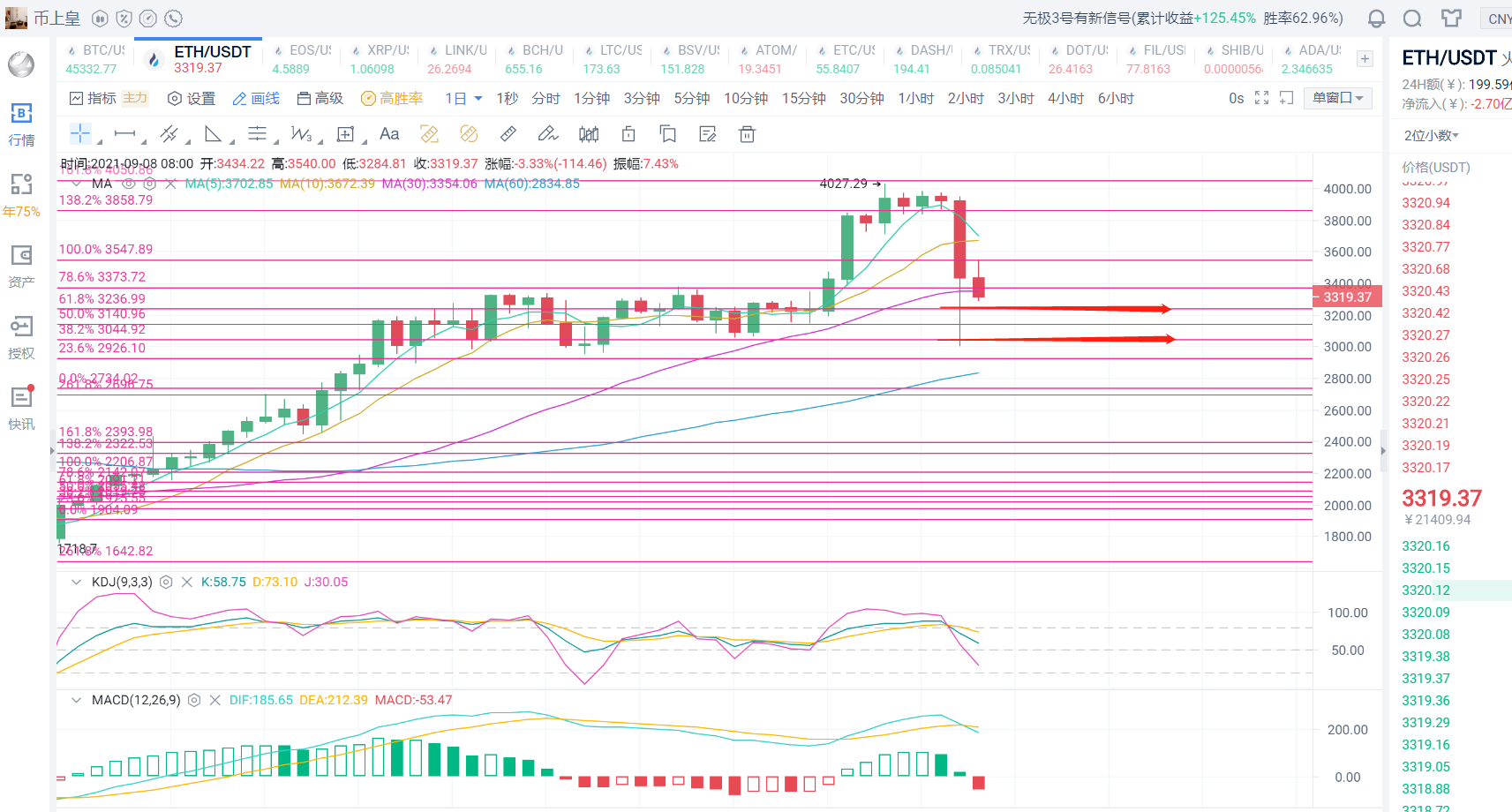This screenshot has width=1512, height=812.
Task: Open the 1日 timeframe dropdown
Action: point(463,98)
